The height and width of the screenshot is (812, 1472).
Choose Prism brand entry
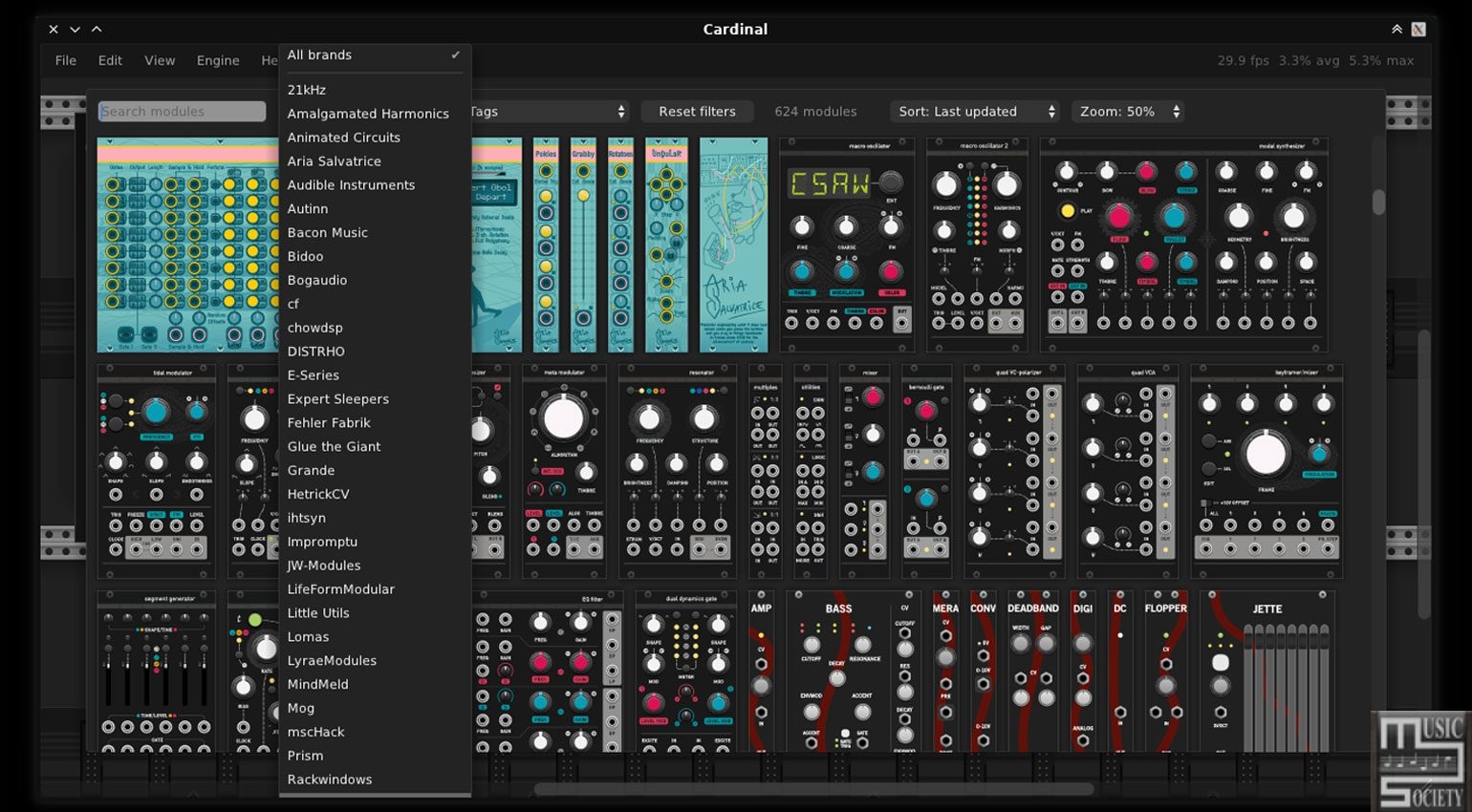tap(375, 756)
